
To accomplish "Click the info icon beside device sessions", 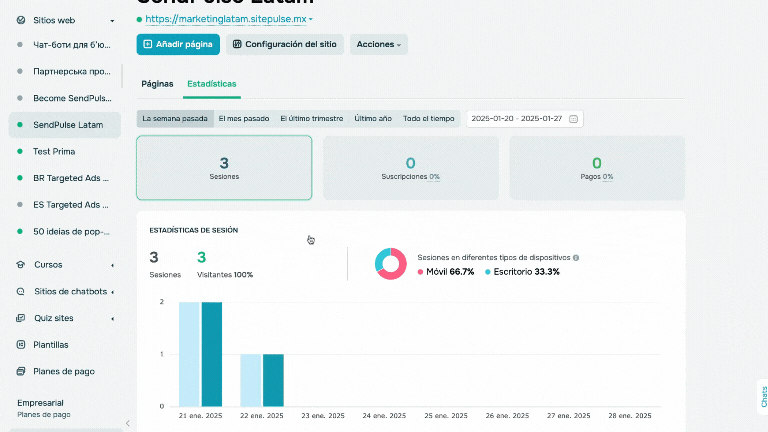I will click(x=576, y=257).
